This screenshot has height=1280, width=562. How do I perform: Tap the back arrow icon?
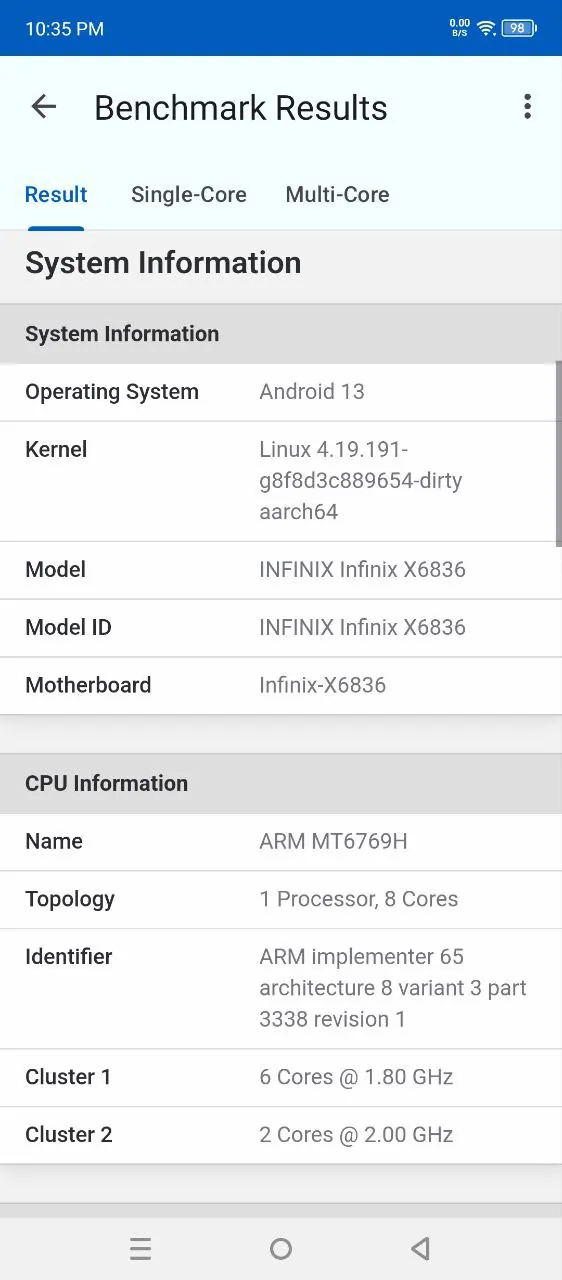(44, 107)
